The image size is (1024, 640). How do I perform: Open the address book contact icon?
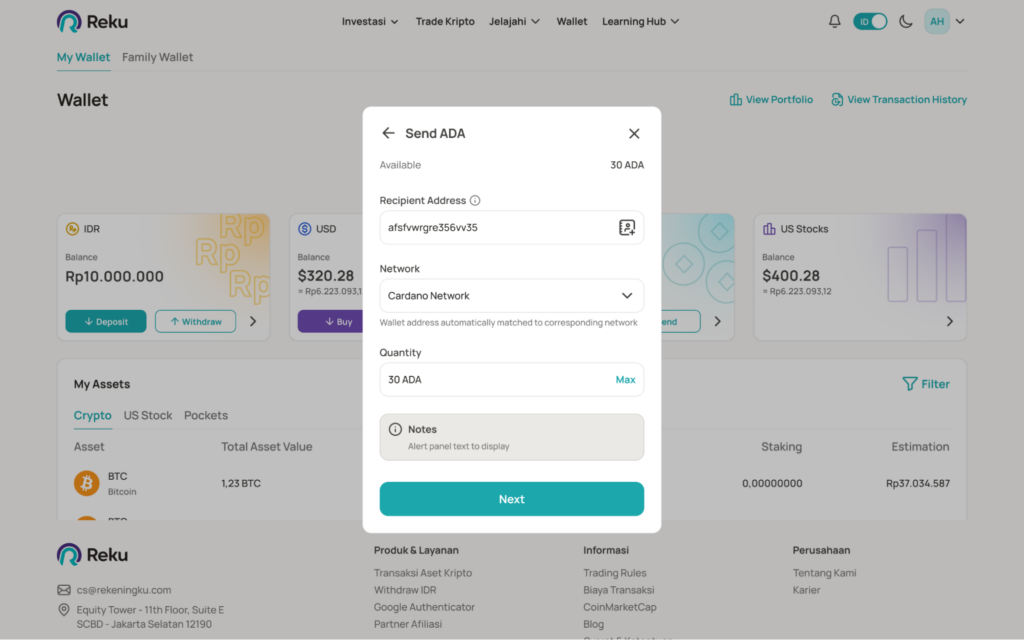[x=627, y=228]
